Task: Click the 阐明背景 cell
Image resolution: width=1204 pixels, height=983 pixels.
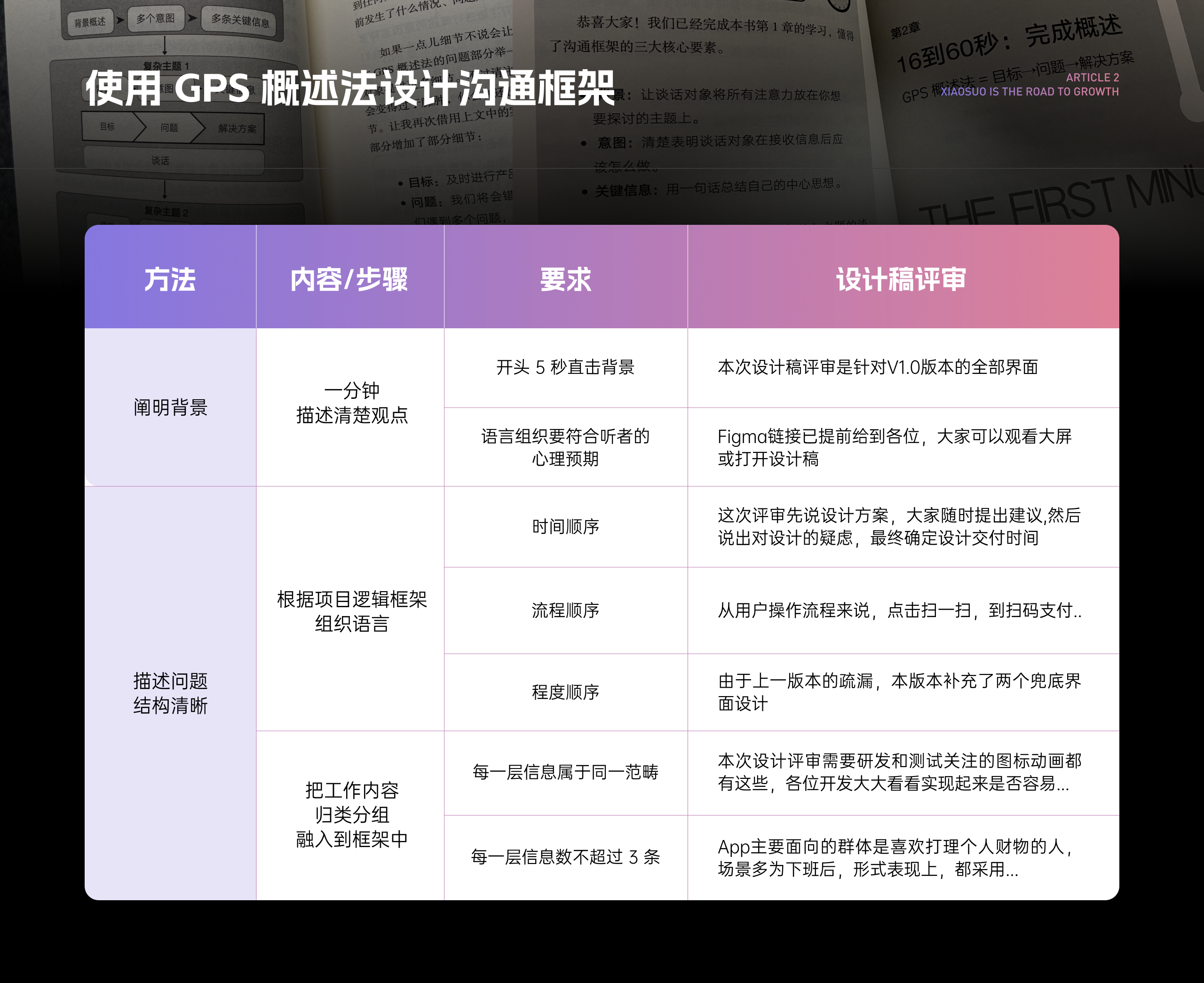Action: tap(170, 407)
